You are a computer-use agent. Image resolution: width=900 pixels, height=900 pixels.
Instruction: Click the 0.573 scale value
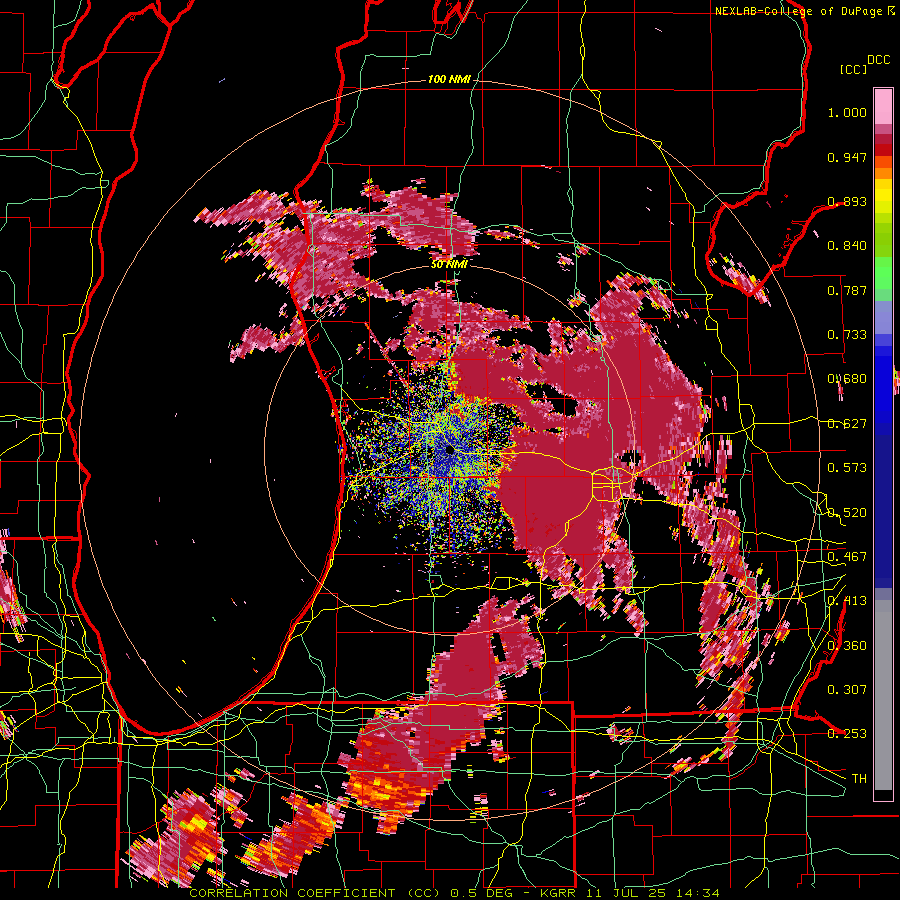(847, 468)
